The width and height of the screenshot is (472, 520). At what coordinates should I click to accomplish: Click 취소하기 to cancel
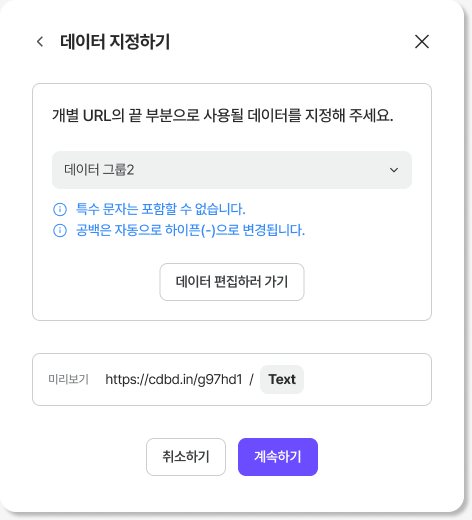coord(186,457)
